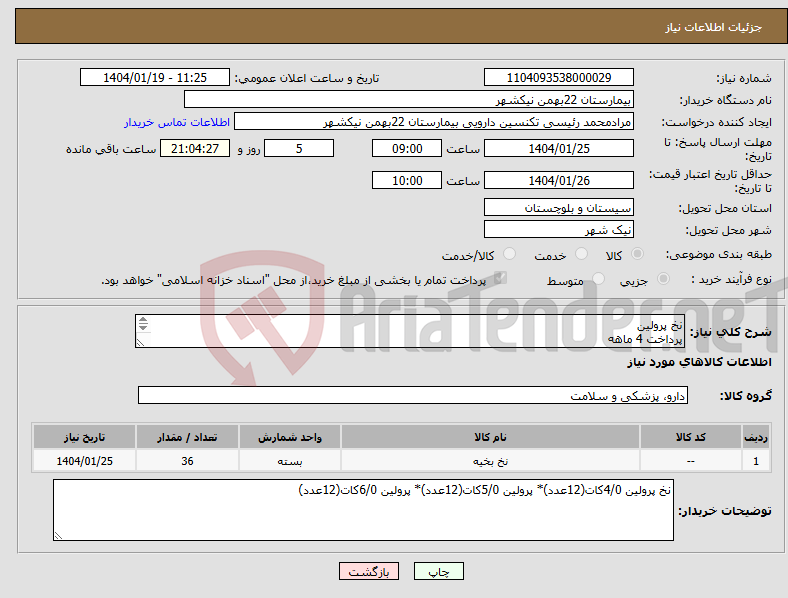The height and width of the screenshot is (598, 788).
Task: Click the کد کالا column header
Action: (691, 437)
